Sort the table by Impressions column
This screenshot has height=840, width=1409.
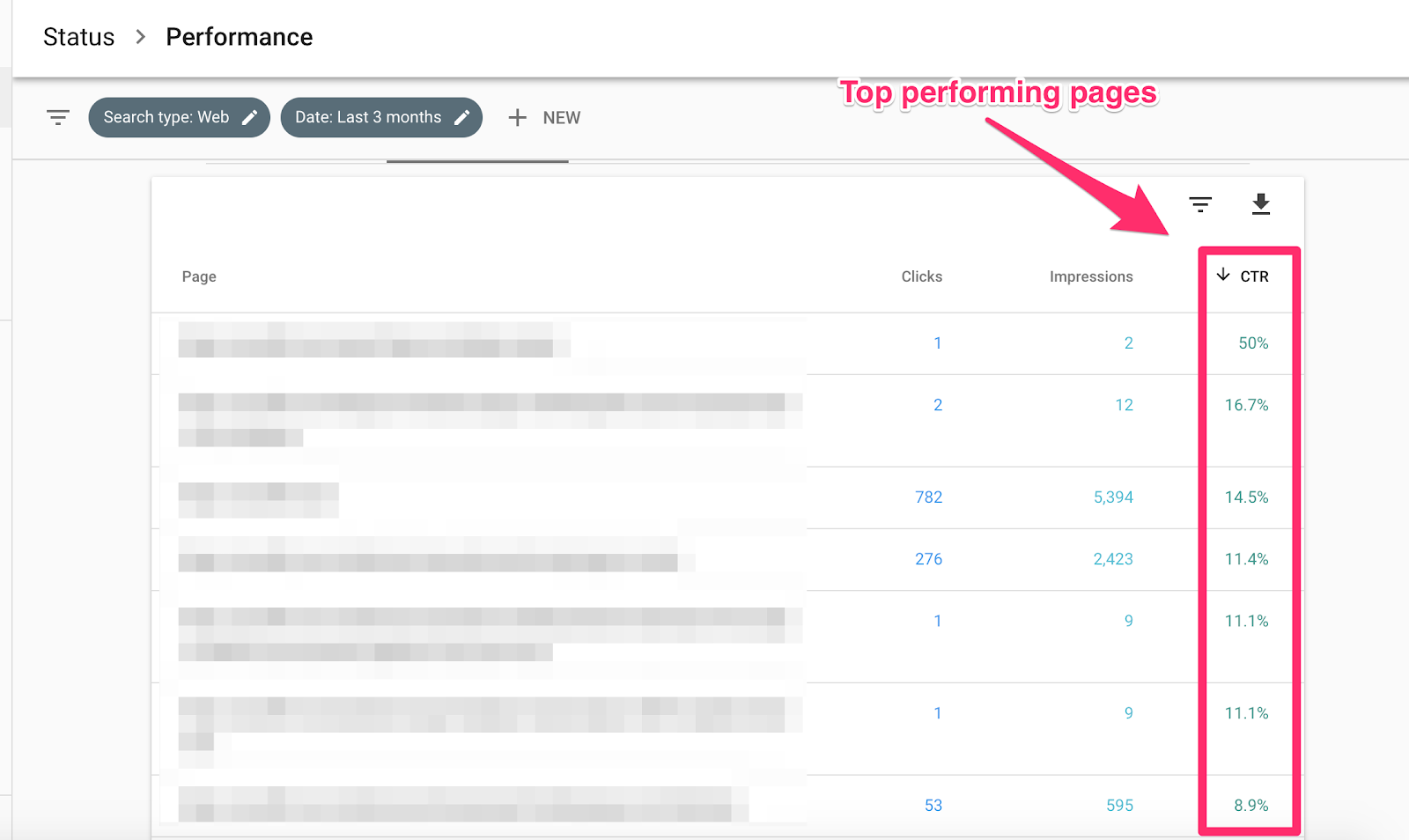pyautogui.click(x=1090, y=276)
